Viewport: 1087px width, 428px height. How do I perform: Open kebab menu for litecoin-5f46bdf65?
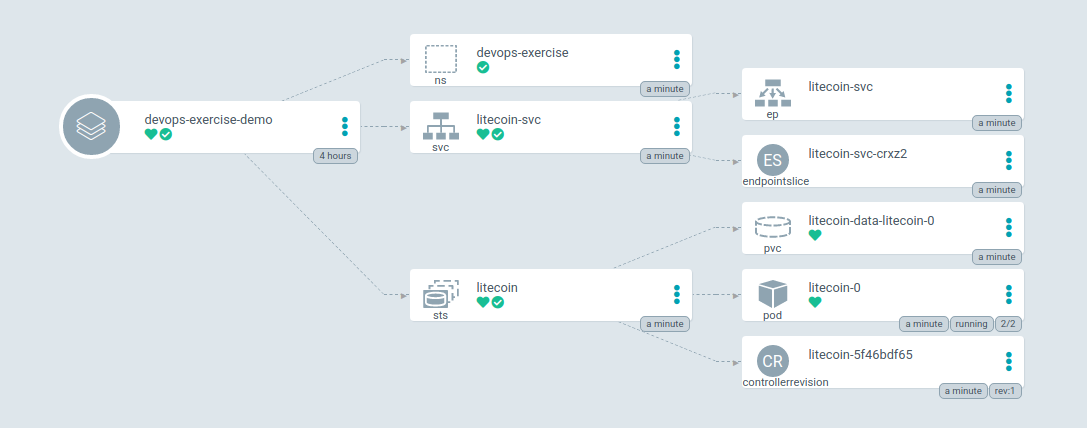tap(1009, 362)
